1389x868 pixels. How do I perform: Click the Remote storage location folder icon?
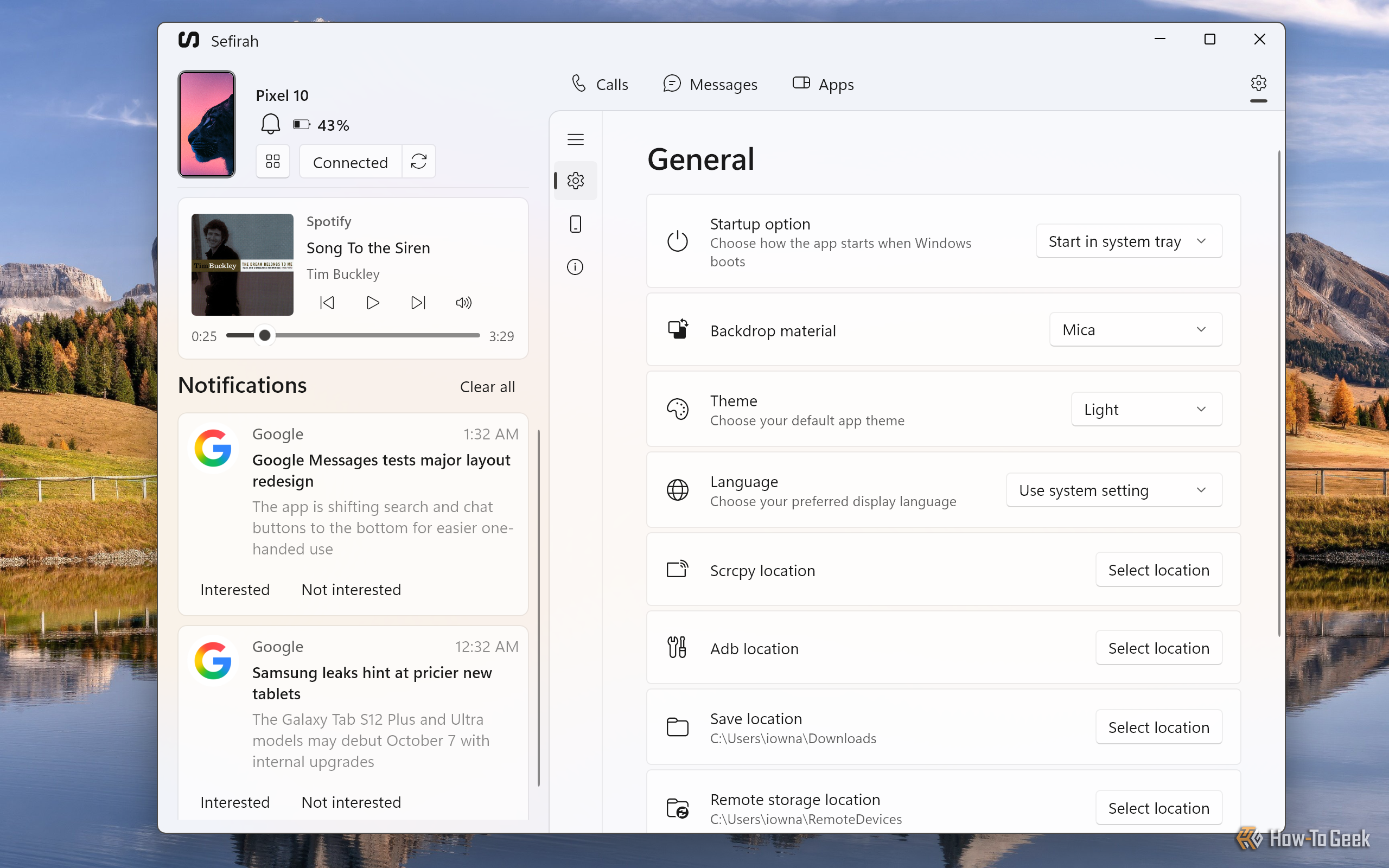coord(677,808)
